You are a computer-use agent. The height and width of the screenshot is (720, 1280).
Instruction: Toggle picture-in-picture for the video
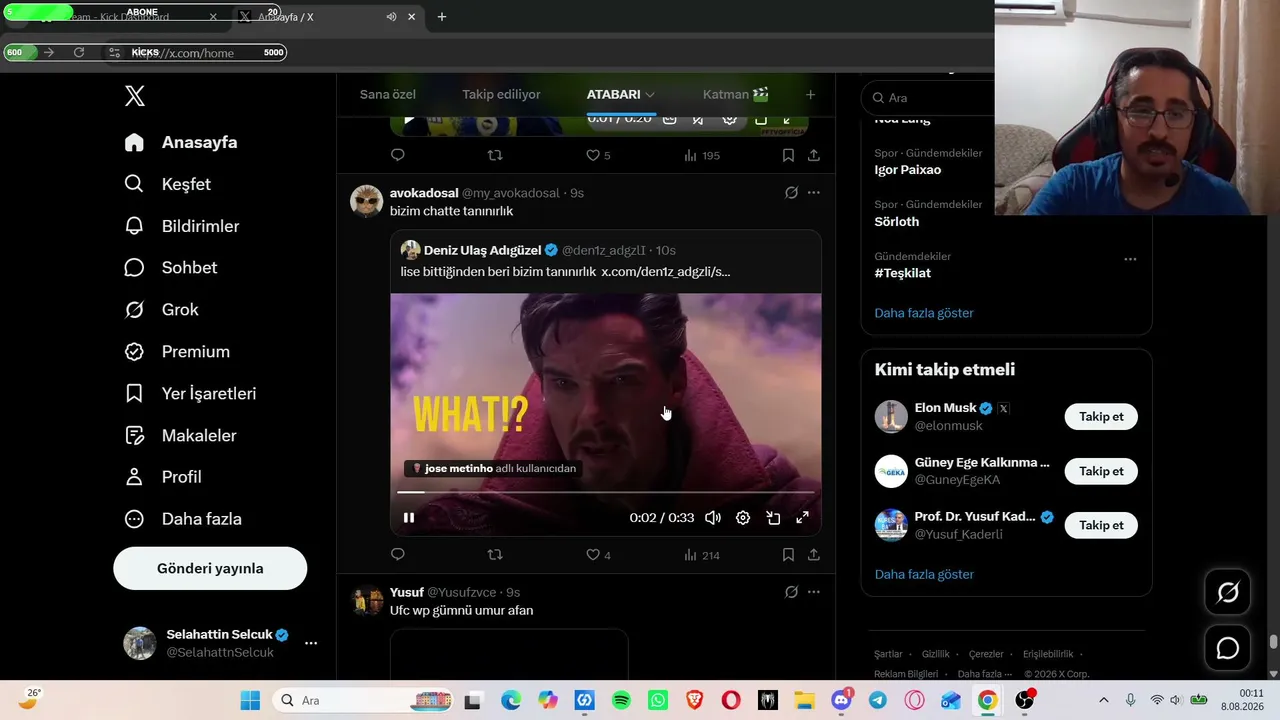tap(773, 518)
